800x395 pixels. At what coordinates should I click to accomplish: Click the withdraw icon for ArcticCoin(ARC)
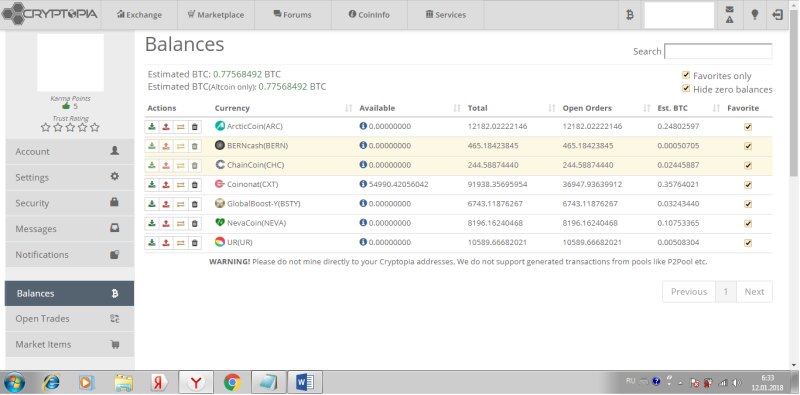(166, 127)
